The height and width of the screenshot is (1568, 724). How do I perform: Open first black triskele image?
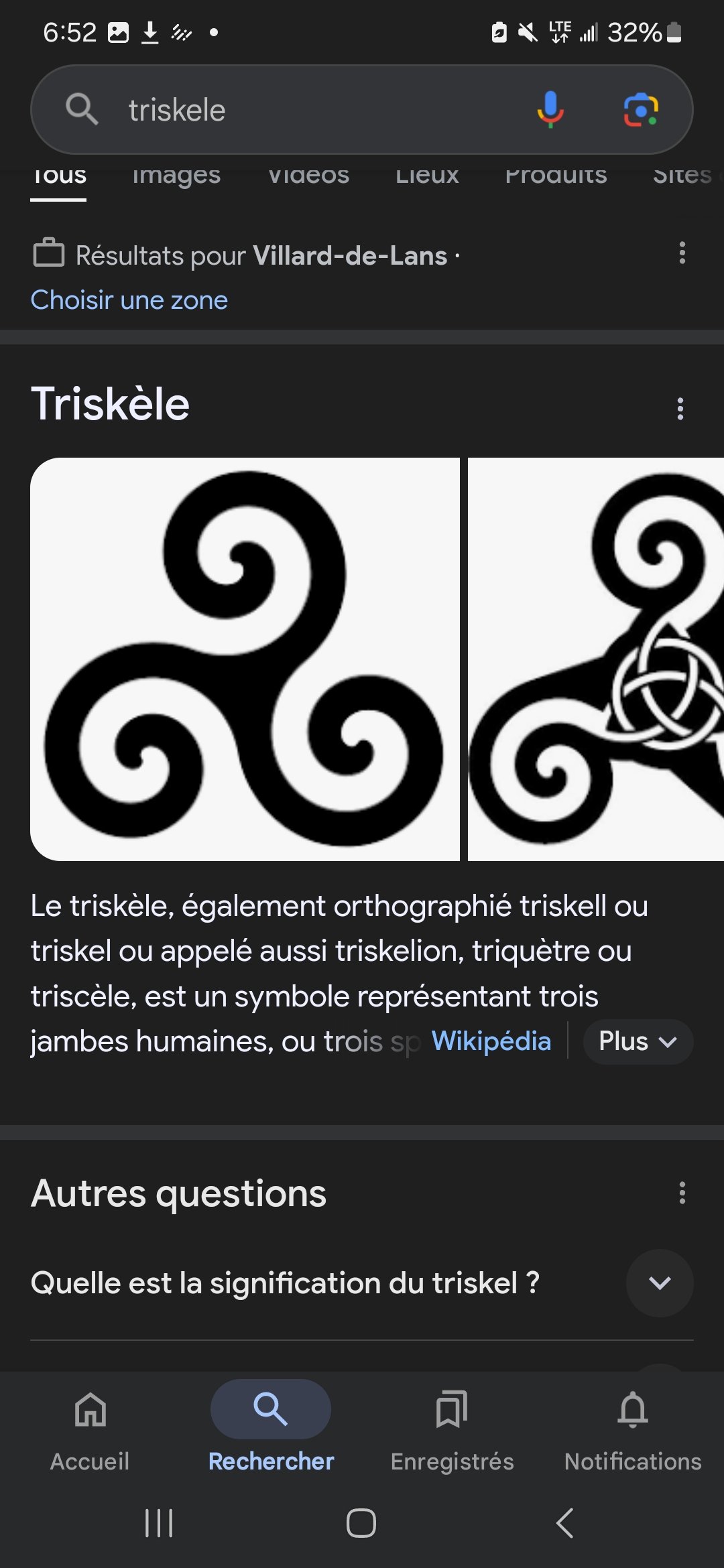pos(245,659)
